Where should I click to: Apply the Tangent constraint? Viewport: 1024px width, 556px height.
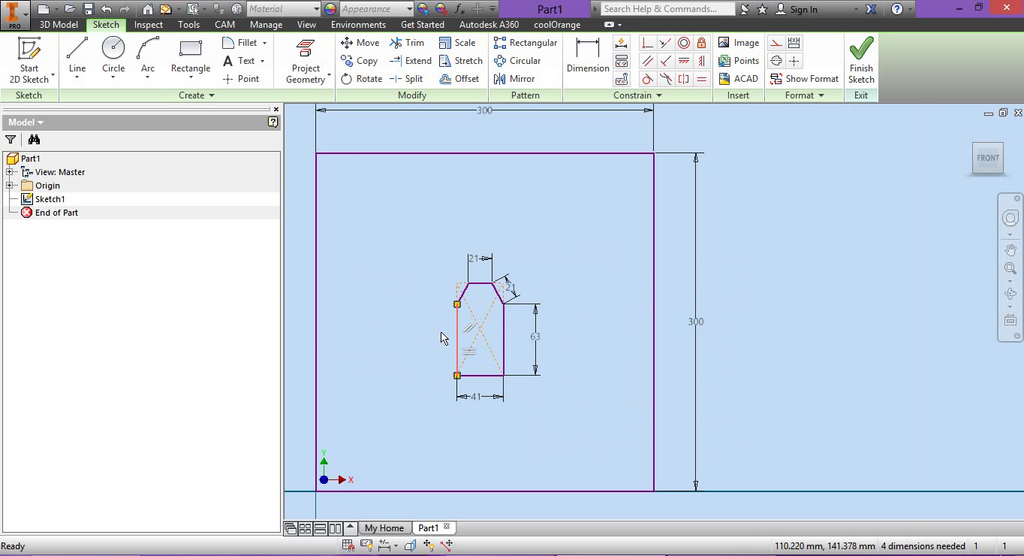coord(647,79)
